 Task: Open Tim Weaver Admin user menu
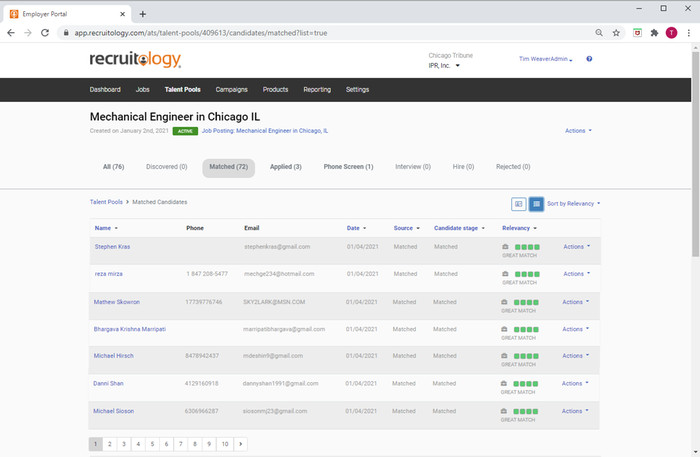pyautogui.click(x=546, y=59)
